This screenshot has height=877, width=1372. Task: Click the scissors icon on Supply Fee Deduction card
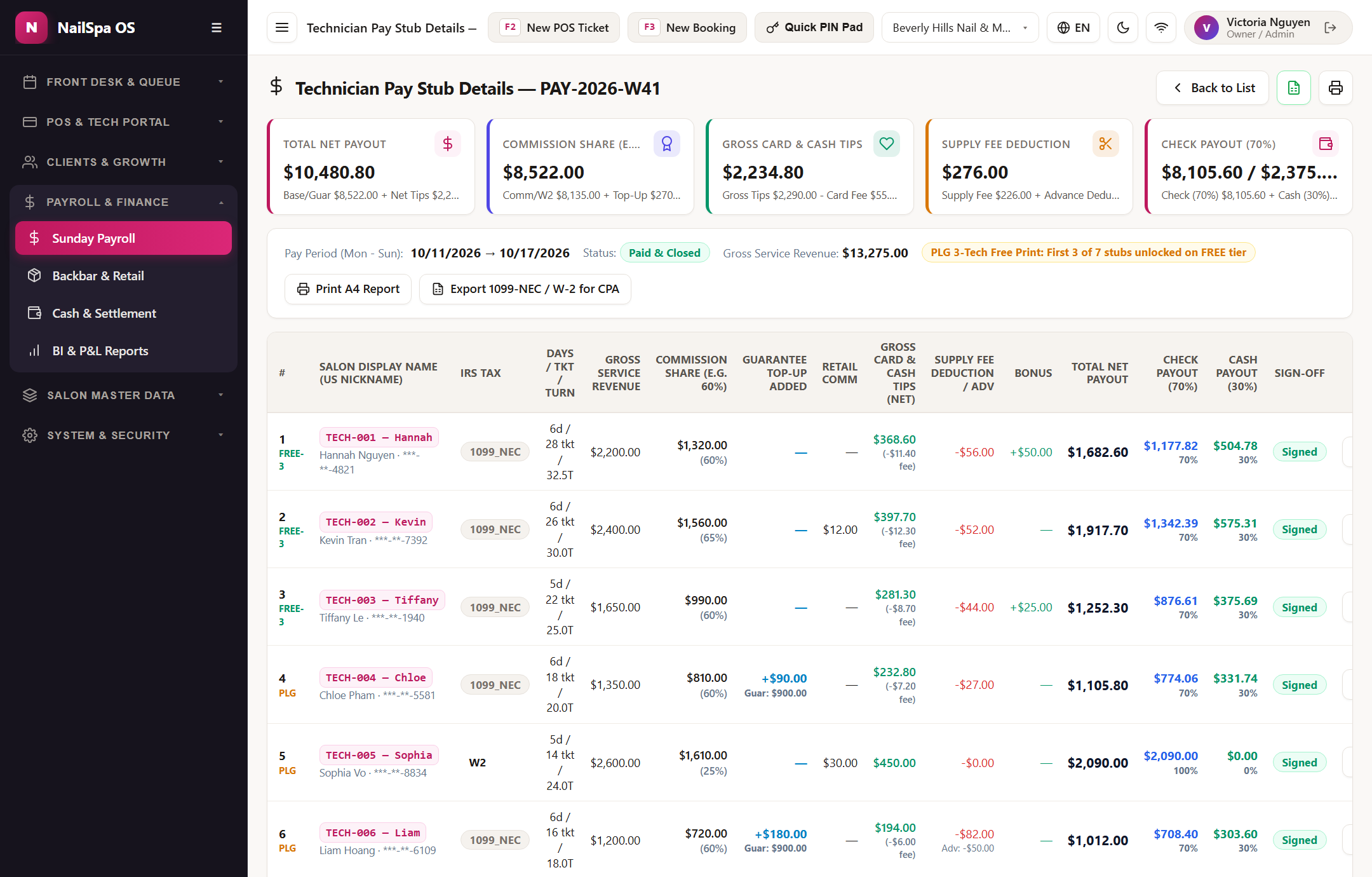coord(1106,144)
